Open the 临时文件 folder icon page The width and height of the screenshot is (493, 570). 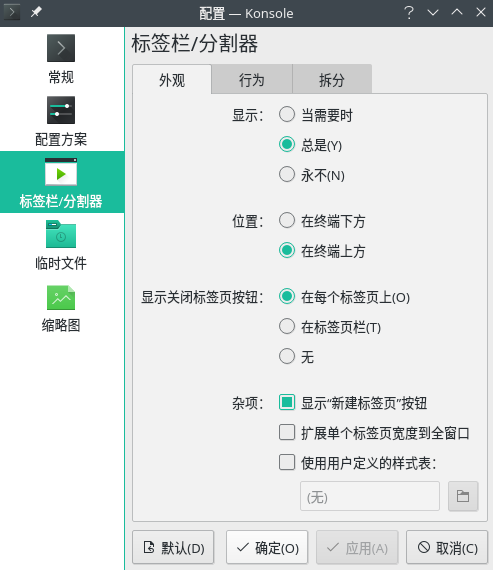click(x=61, y=234)
